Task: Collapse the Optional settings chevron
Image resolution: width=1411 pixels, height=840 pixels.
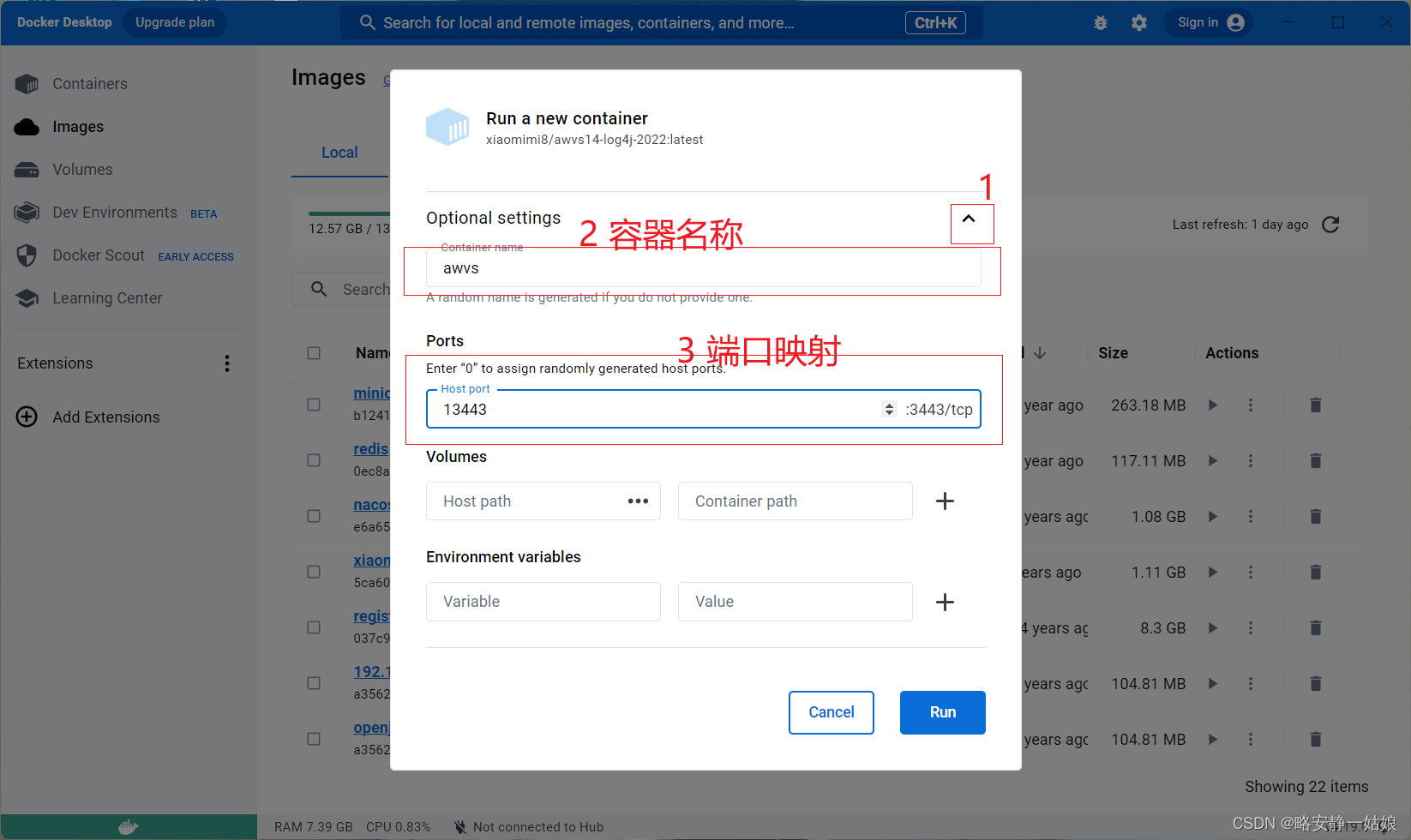Action: click(969, 219)
